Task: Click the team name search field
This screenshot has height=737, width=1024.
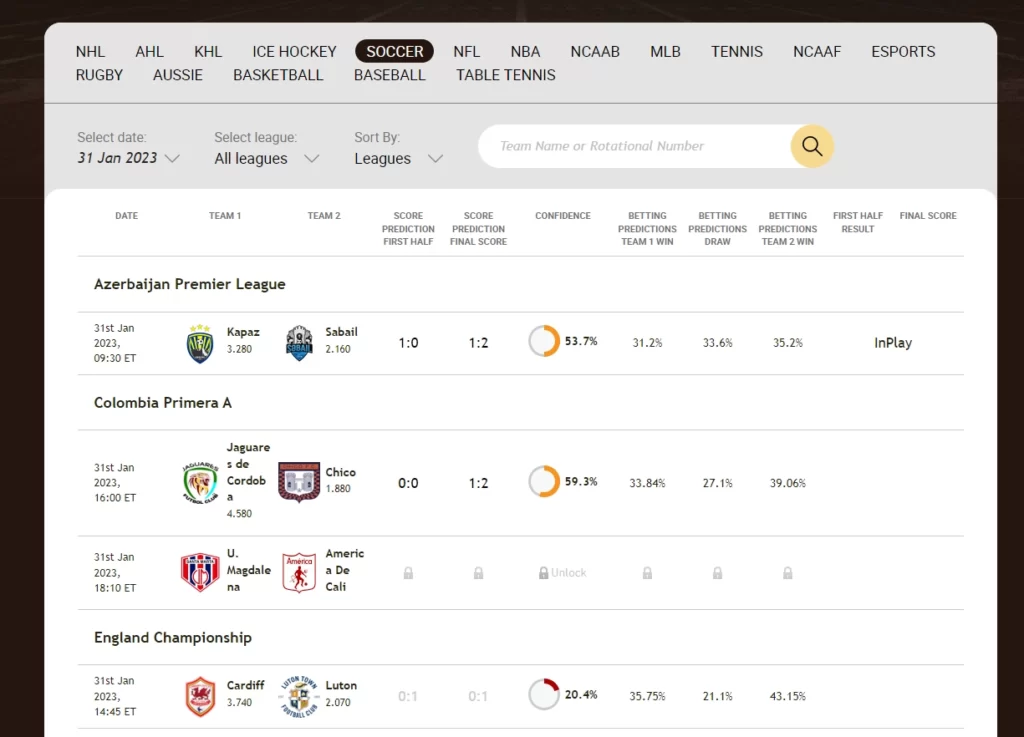Action: pyautogui.click(x=640, y=146)
